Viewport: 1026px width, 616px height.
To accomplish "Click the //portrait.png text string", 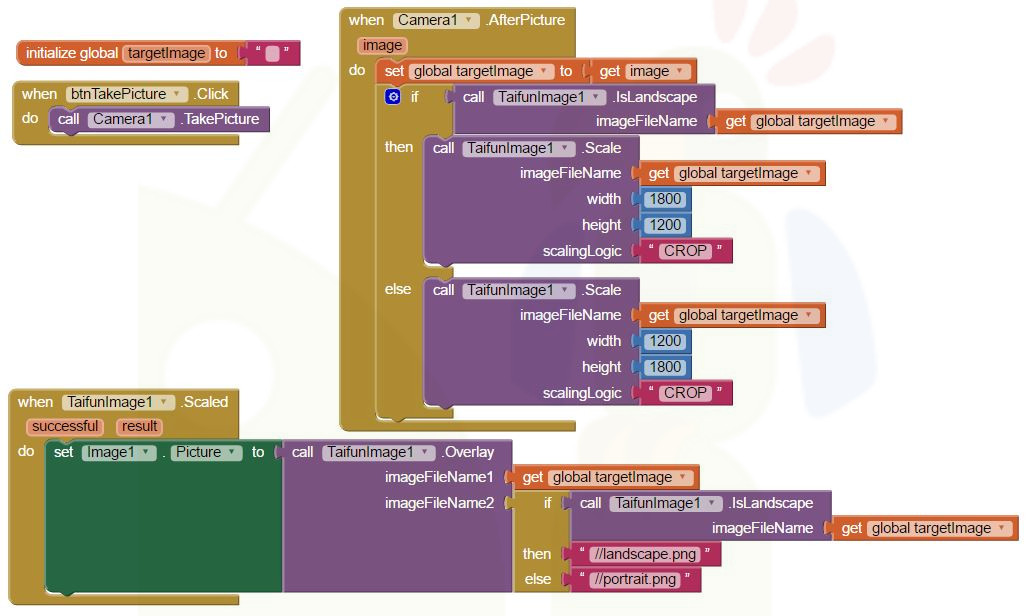I will (x=634, y=580).
